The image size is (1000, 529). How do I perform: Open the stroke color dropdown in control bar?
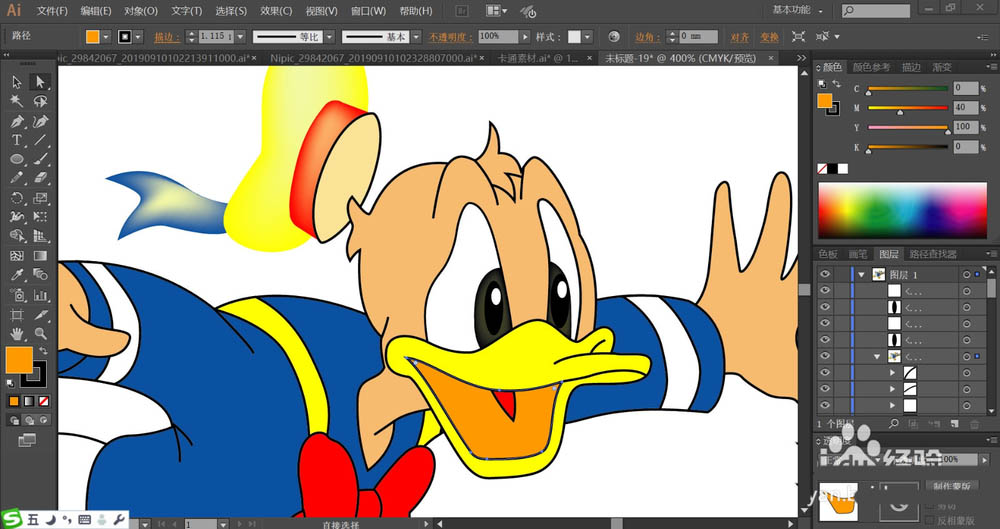click(138, 37)
